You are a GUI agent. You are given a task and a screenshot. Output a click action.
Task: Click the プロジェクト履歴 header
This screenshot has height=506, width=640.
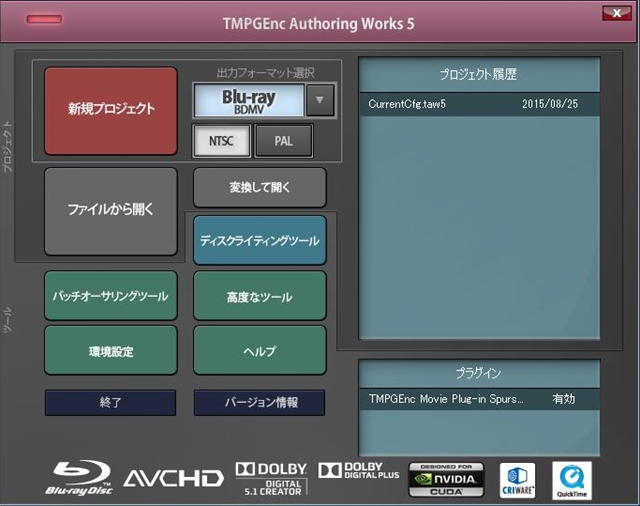click(479, 74)
